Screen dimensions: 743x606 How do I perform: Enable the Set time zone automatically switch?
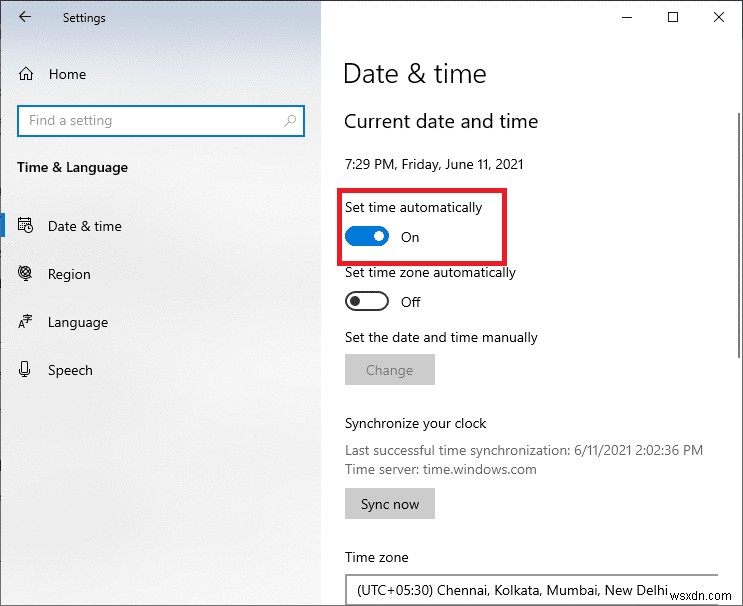pyautogui.click(x=367, y=301)
